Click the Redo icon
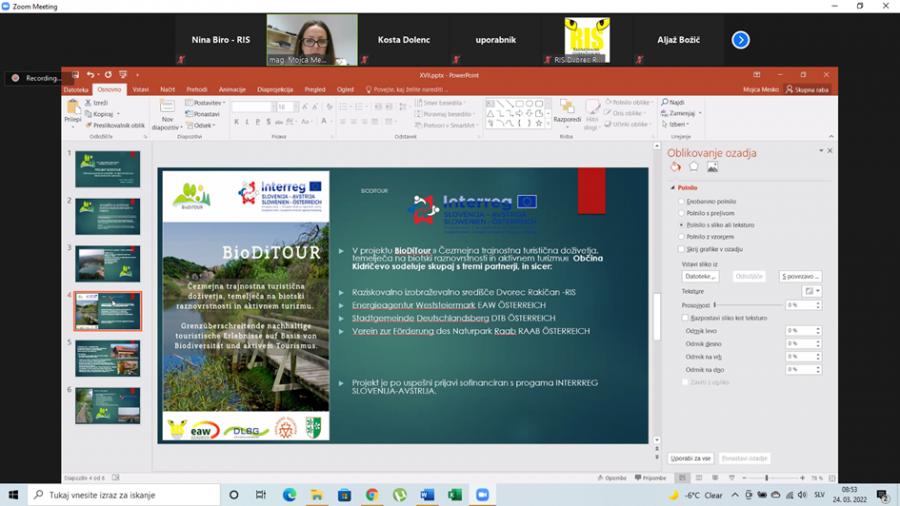 (x=108, y=75)
